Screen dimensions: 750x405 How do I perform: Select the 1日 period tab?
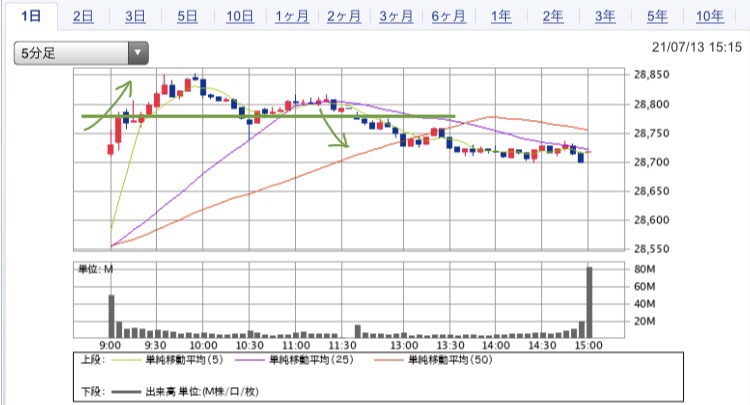coord(31,16)
